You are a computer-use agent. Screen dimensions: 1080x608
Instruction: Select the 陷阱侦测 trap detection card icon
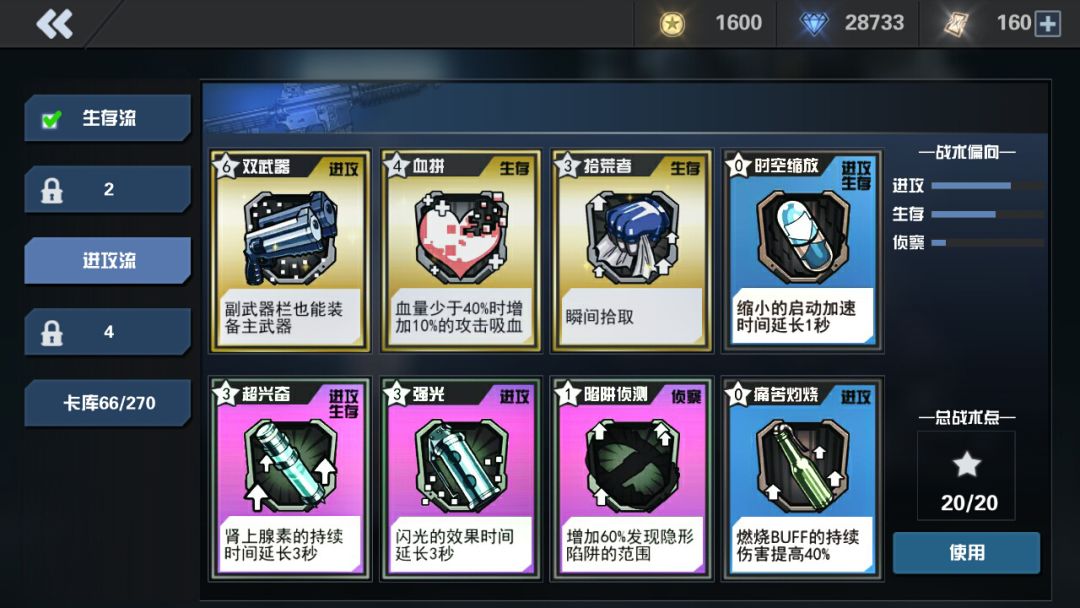coord(632,465)
